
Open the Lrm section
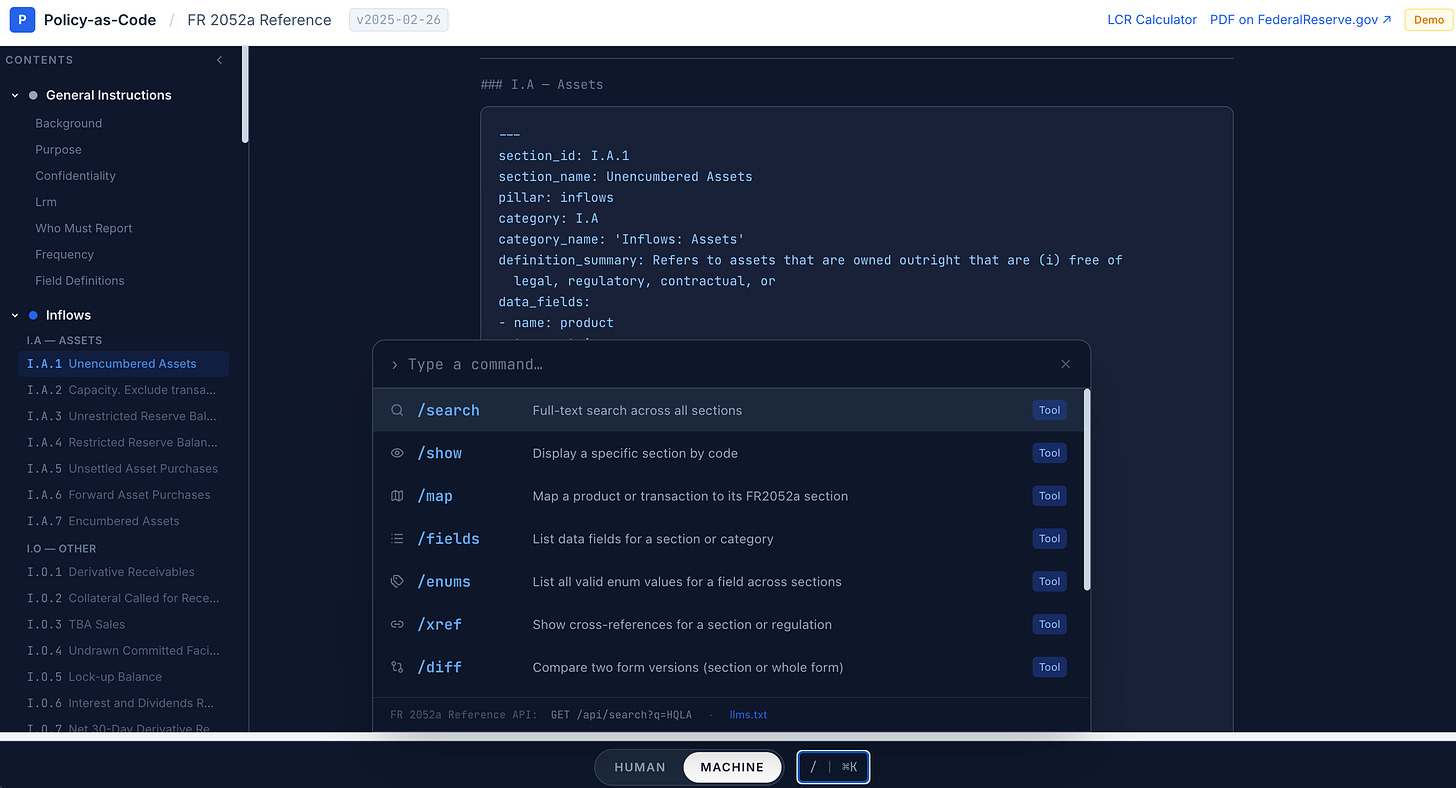[46, 202]
